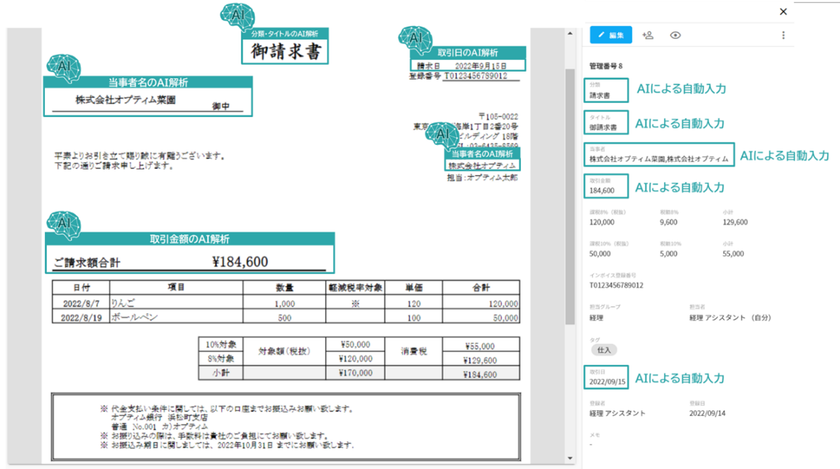The height and width of the screenshot is (469, 840).
Task: Click scrollbar up arrow of document
Action: [x=570, y=34]
